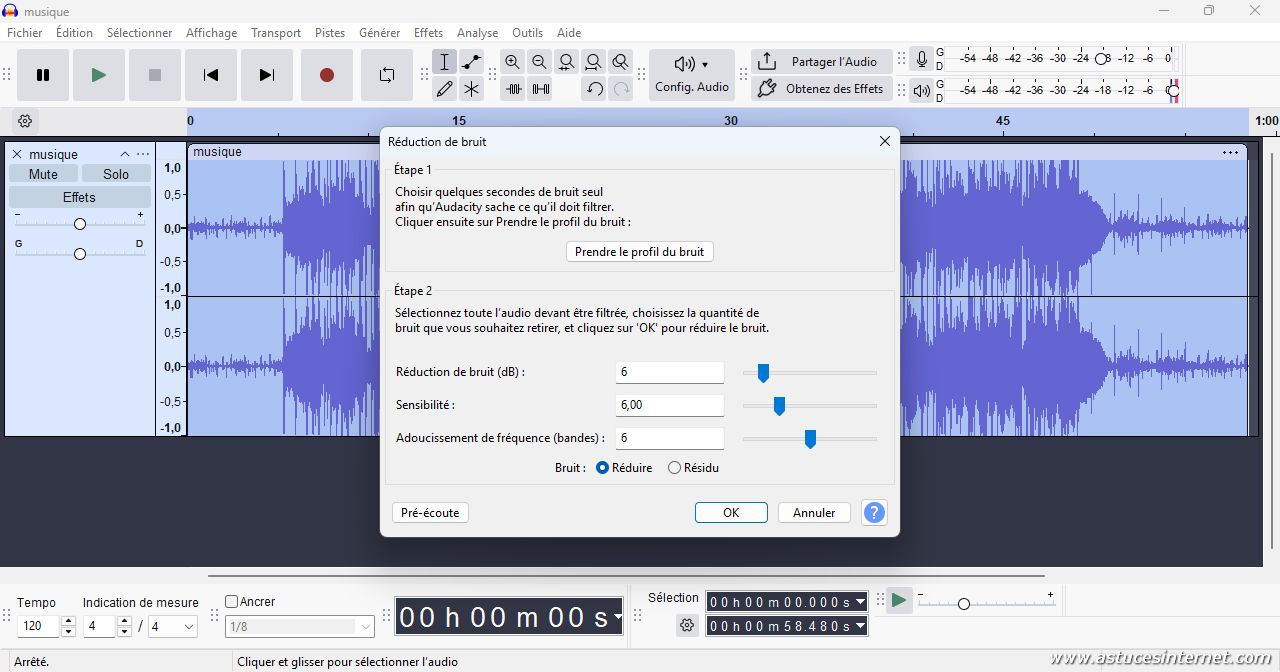This screenshot has height=672, width=1280.
Task: Select the Draw pencil tool
Action: (x=445, y=89)
